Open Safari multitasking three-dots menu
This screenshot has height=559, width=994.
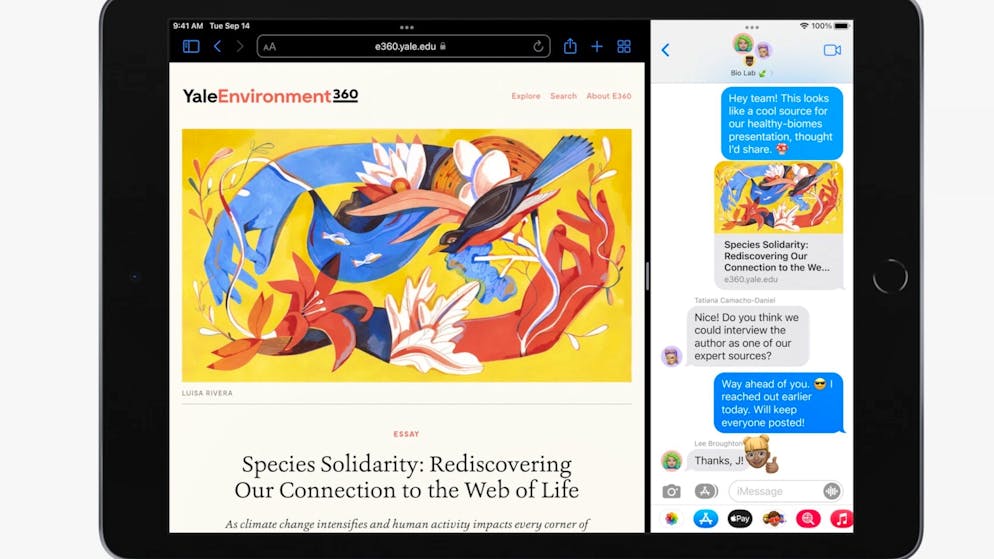pos(407,27)
